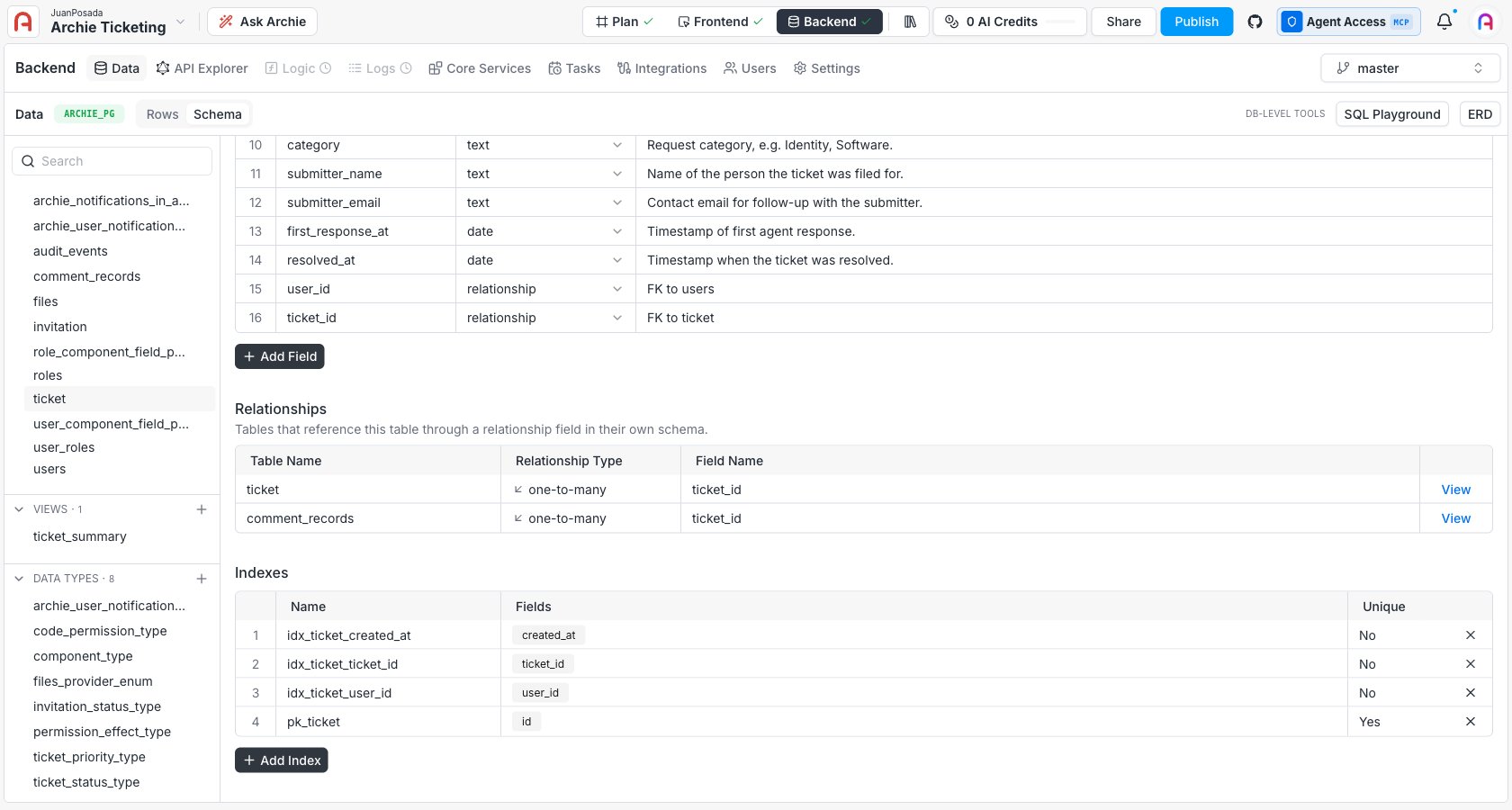
Task: Open the GitHub icon in the top bar
Action: [1255, 22]
